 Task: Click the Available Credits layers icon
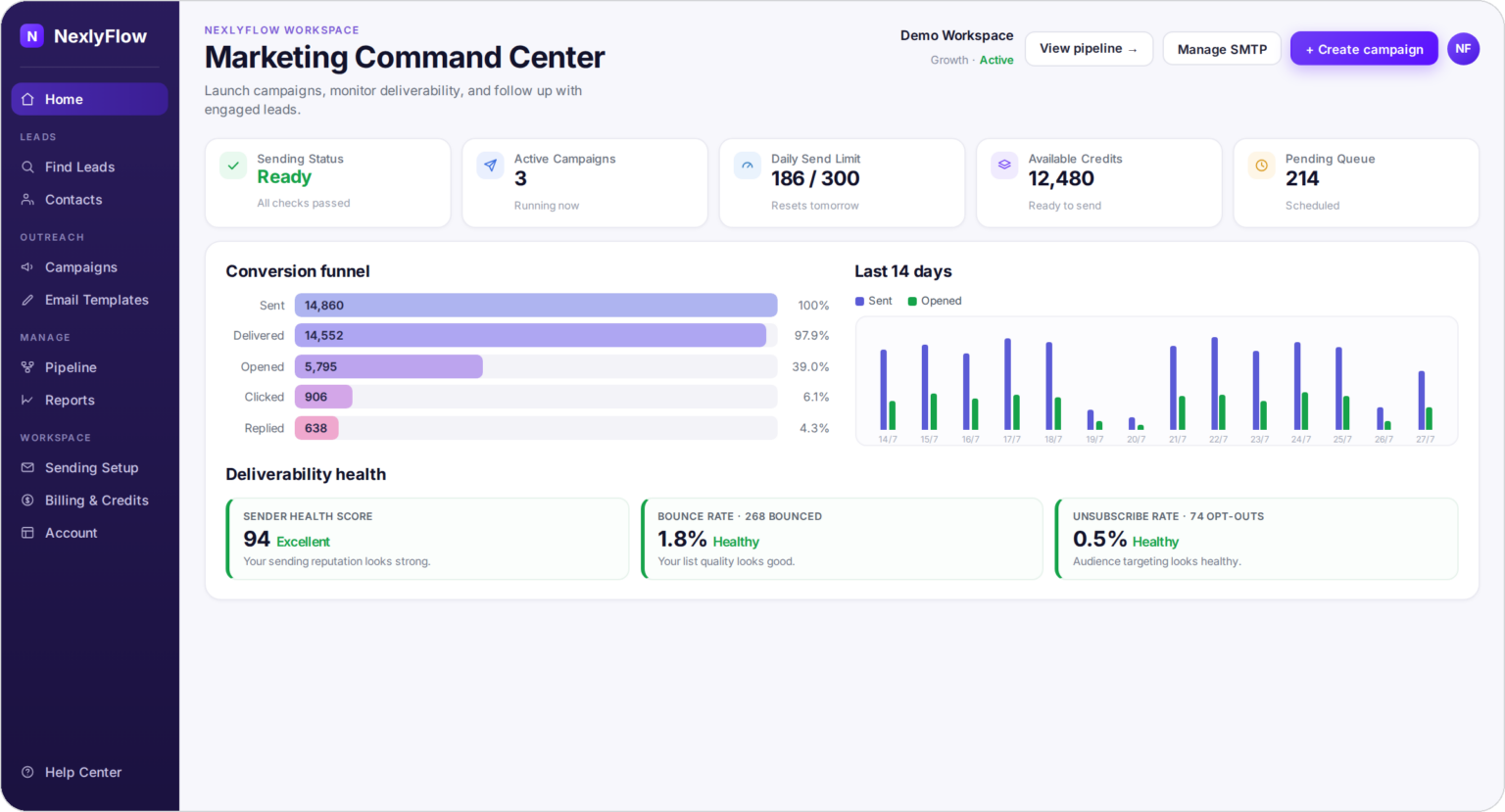point(1004,166)
